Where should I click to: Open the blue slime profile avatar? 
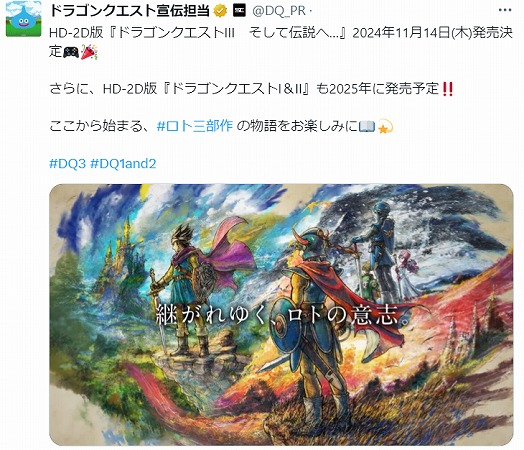pos(23,19)
